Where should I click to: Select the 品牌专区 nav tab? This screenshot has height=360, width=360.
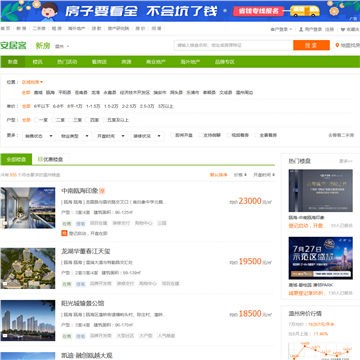point(224,62)
